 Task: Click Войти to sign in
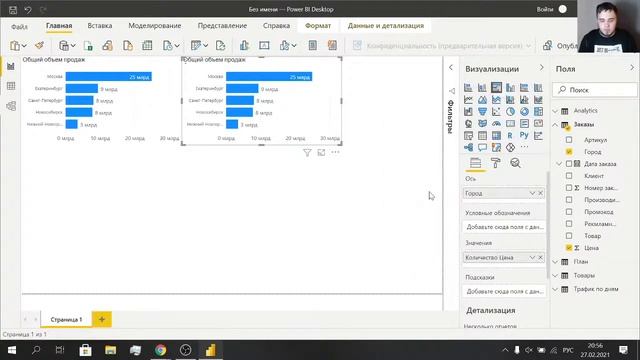coord(545,9)
